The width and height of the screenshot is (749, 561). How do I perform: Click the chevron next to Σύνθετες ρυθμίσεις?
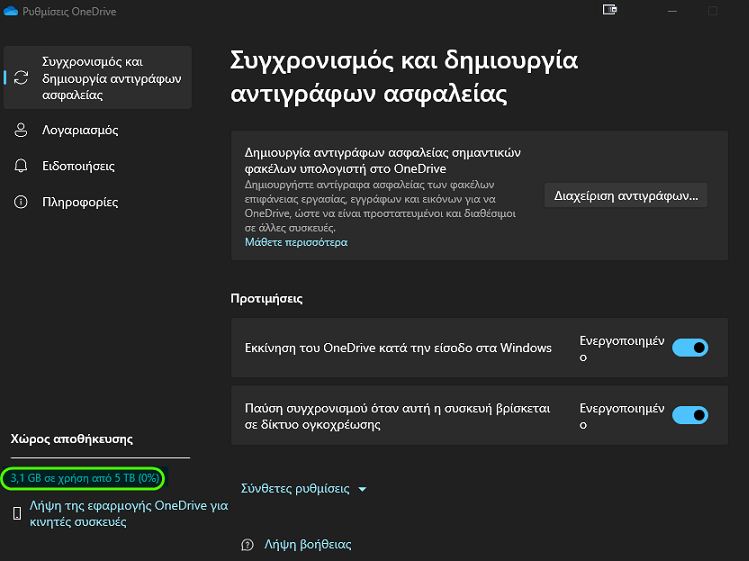(362, 489)
